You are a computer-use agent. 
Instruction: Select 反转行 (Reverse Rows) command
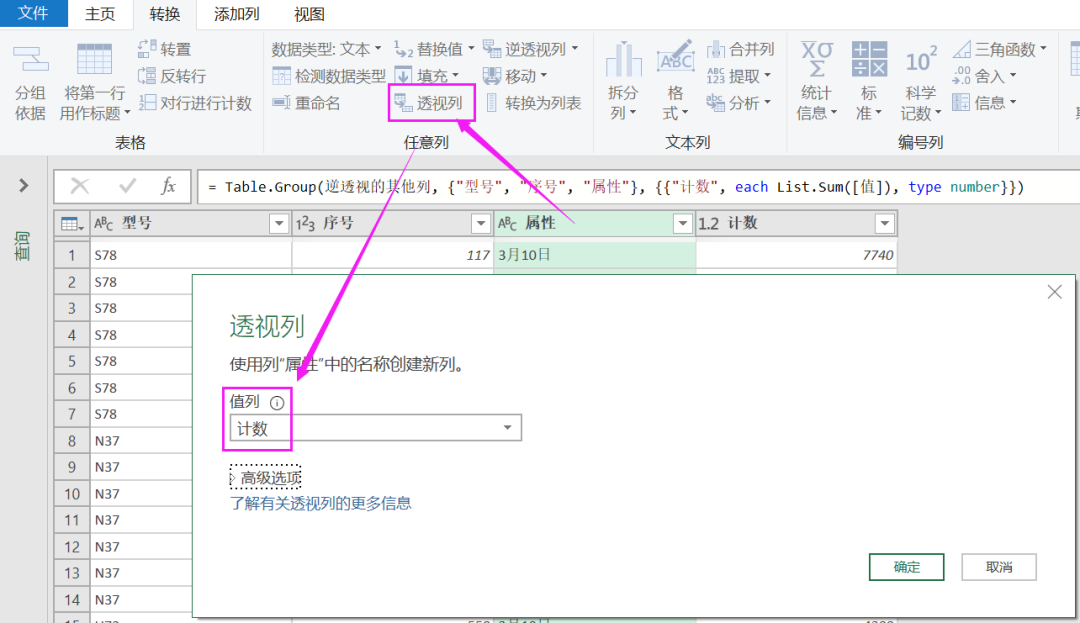click(x=172, y=76)
